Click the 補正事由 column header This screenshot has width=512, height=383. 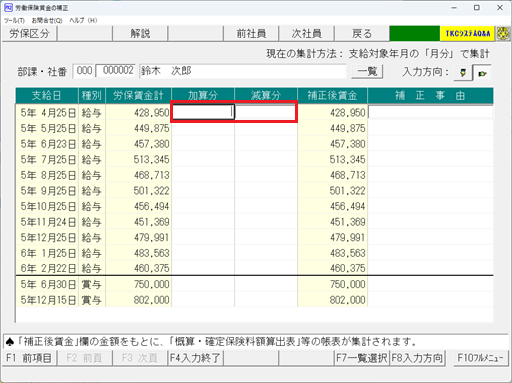(430, 96)
